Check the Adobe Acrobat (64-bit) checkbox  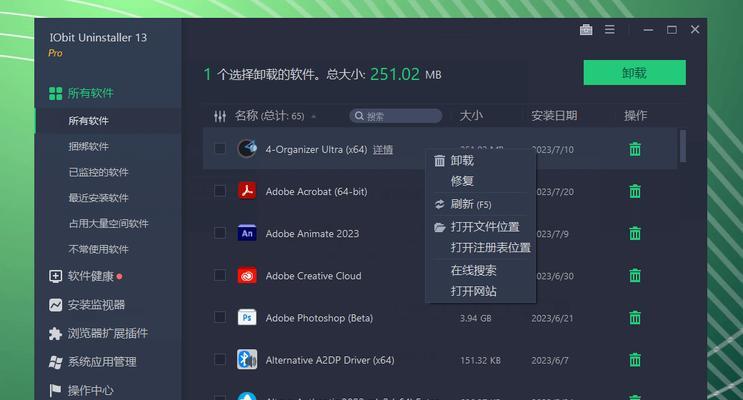219,191
